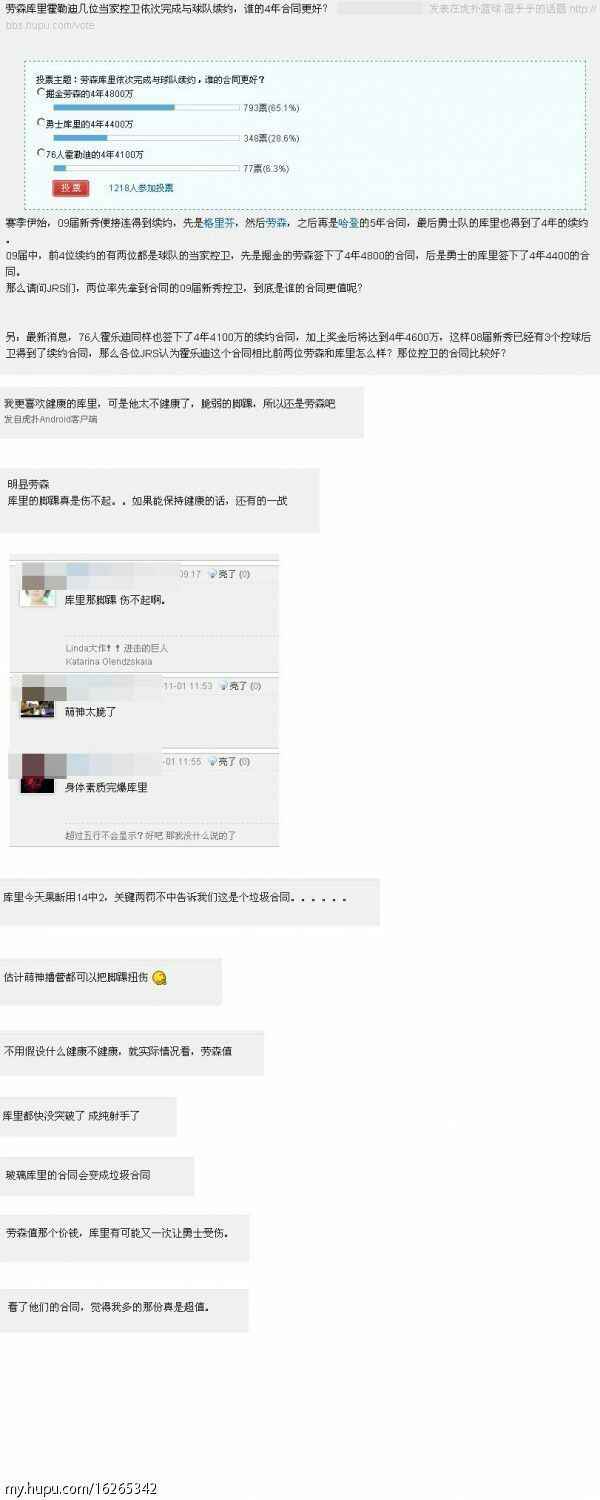Open the avatar beside 萌神太脆了
600x1500 pixels.
click(x=37, y=708)
